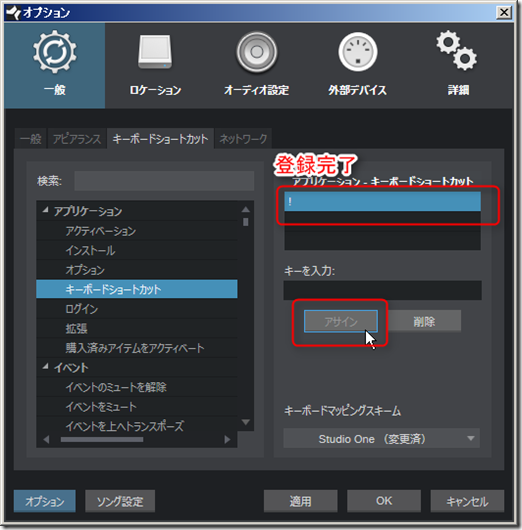Open the ロケーション drive icon category

155,65
